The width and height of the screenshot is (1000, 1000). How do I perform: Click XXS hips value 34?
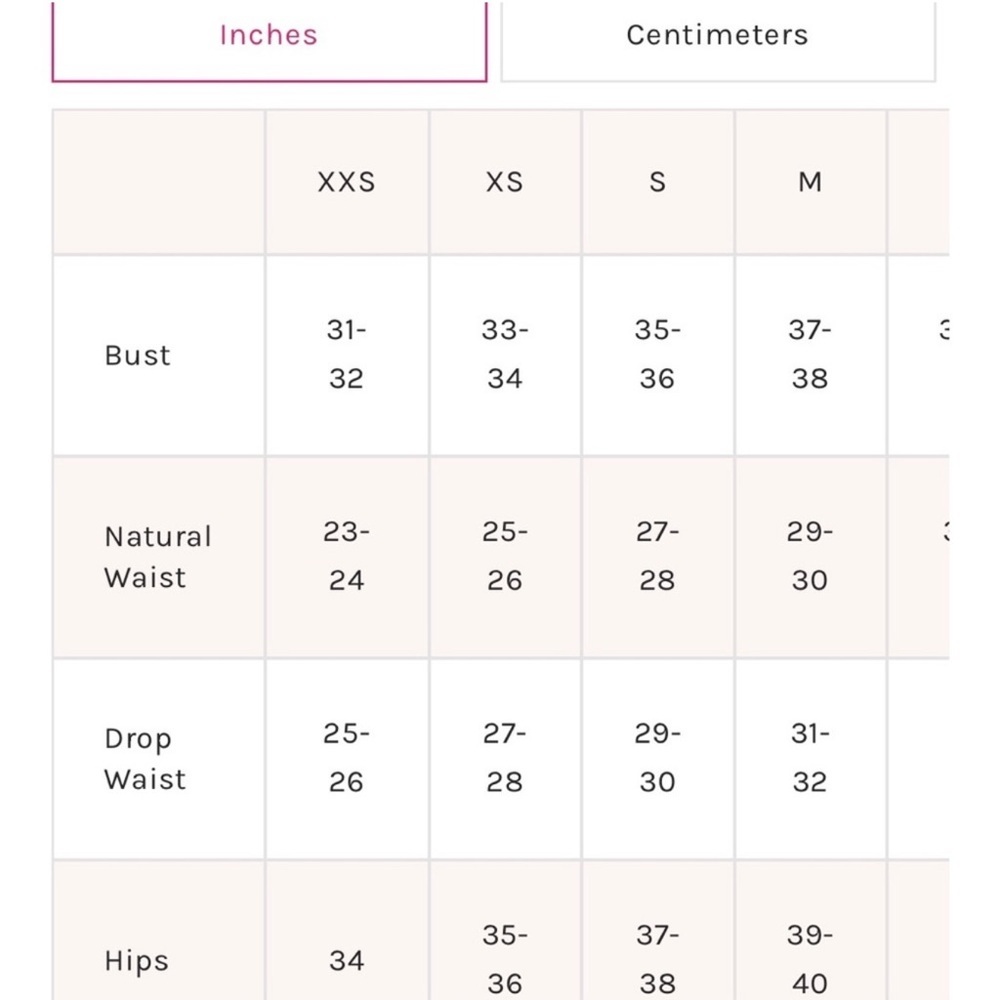coord(347,960)
